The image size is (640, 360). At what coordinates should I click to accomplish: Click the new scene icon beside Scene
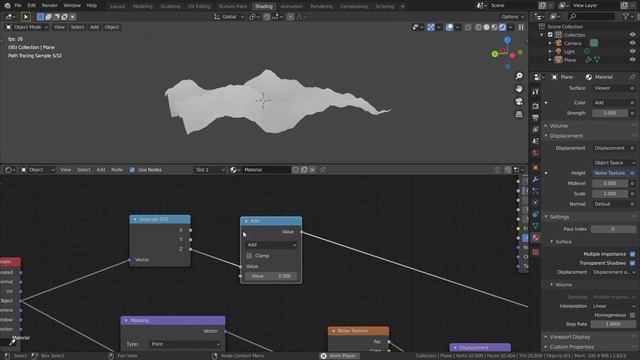click(542, 5)
